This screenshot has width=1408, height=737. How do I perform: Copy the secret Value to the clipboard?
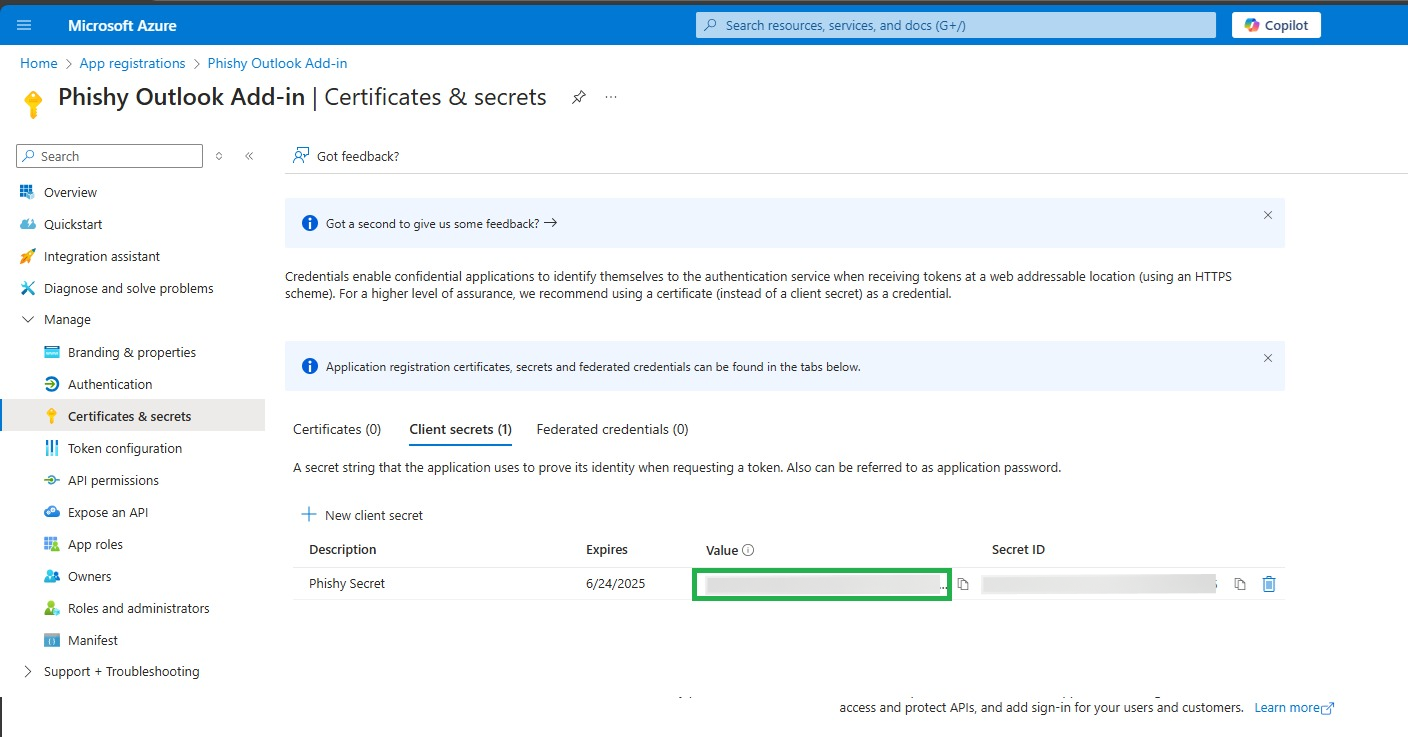pyautogui.click(x=963, y=584)
